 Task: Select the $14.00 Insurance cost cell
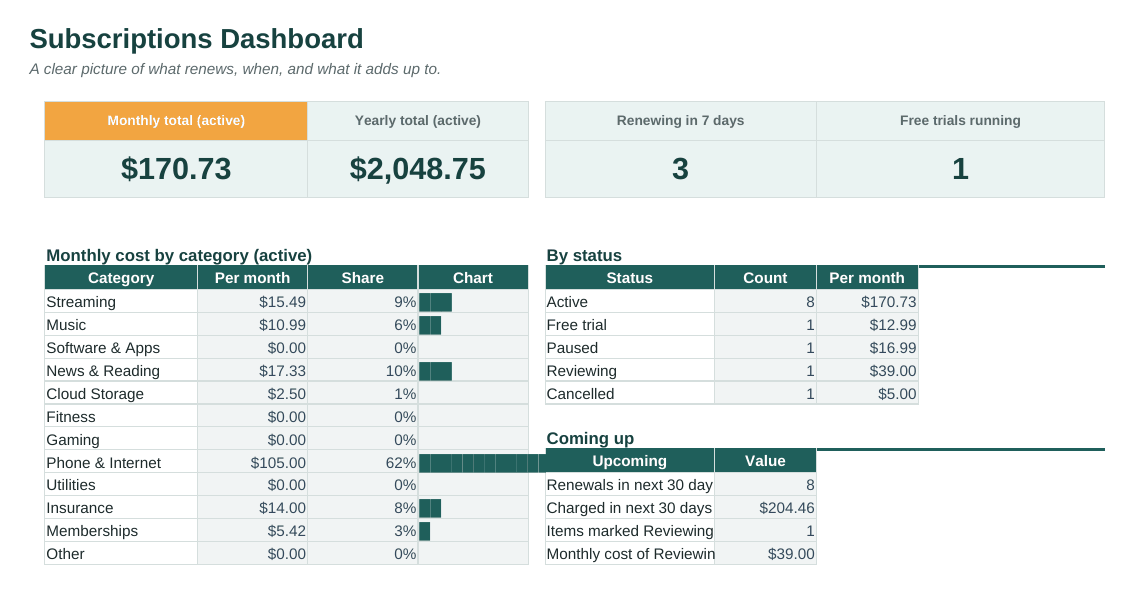(x=252, y=508)
